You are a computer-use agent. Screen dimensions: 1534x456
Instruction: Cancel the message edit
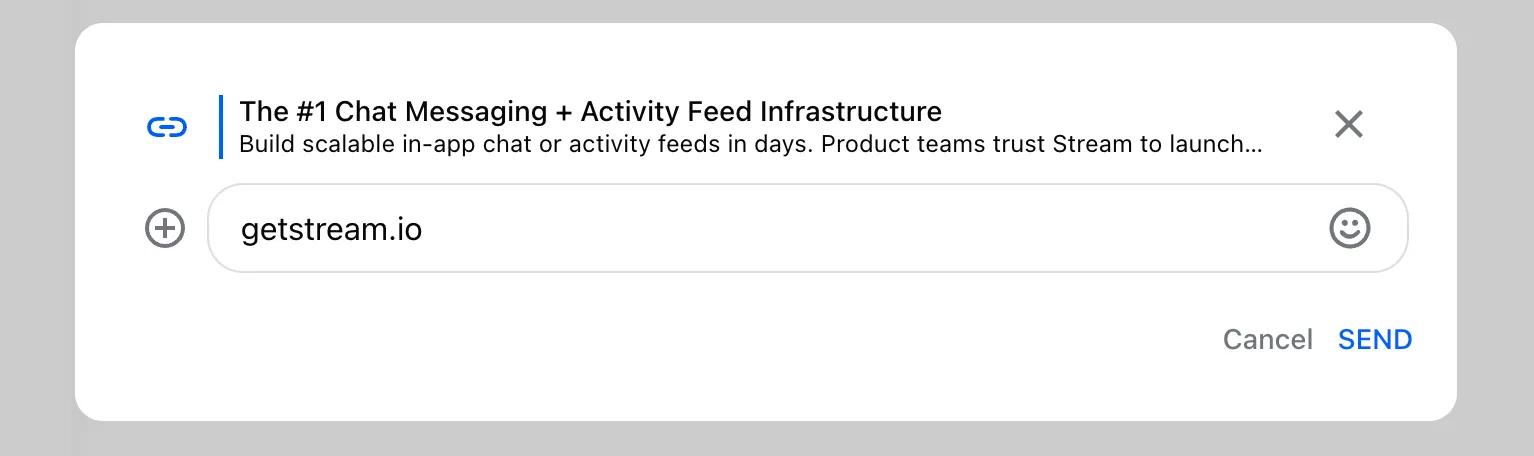click(1267, 340)
